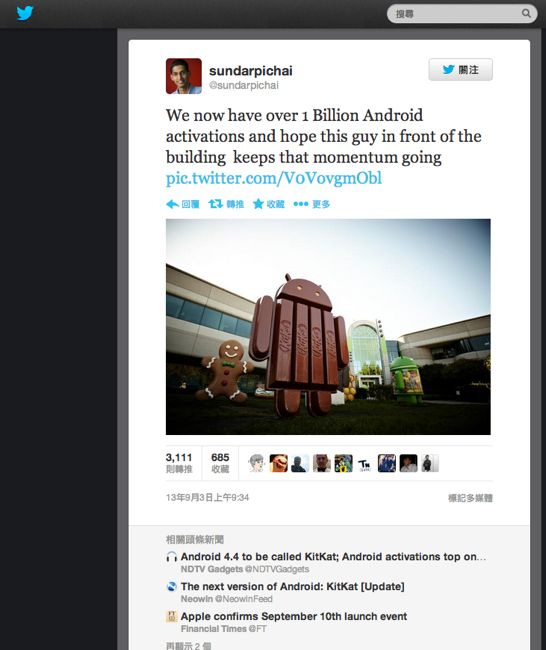Image resolution: width=546 pixels, height=650 pixels.
Task: View the 685 favorites count
Action: point(220,463)
